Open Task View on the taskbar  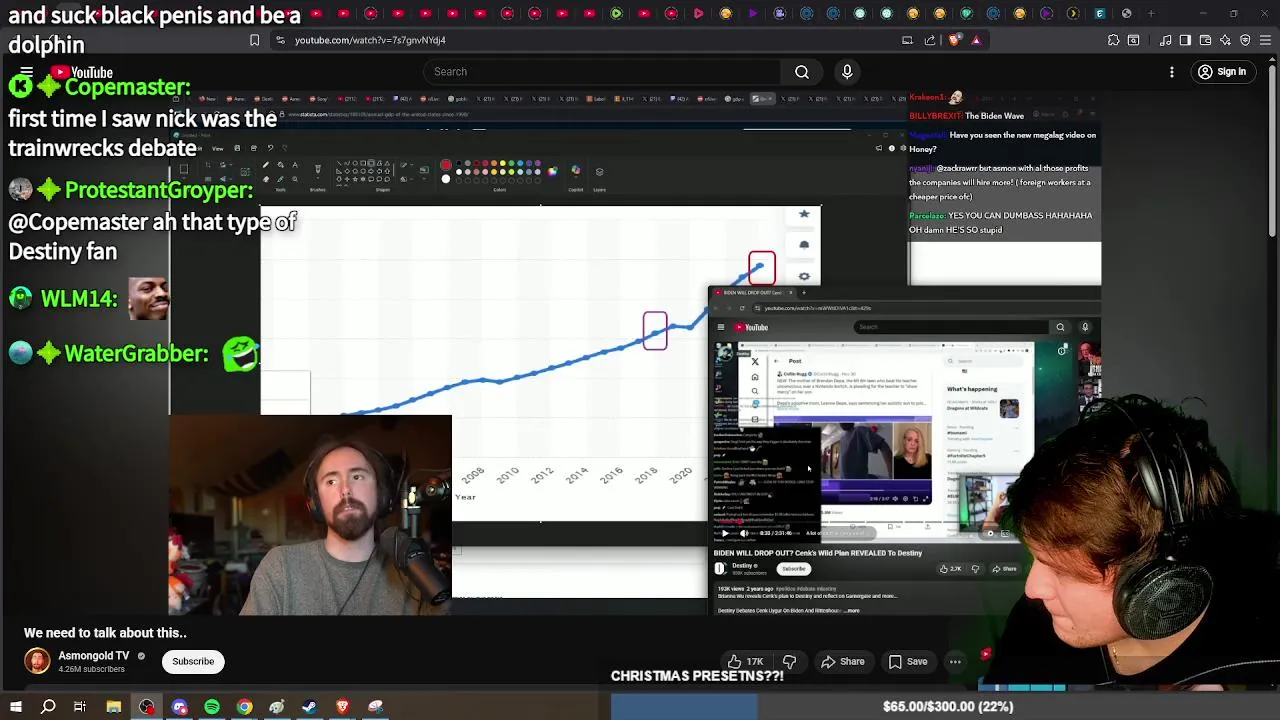click(80, 707)
